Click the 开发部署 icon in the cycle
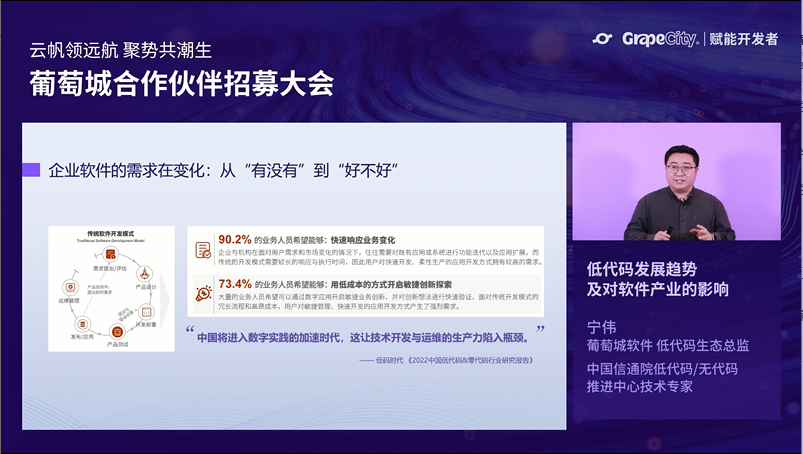This screenshot has height=454, width=803. pyautogui.click(x=146, y=311)
